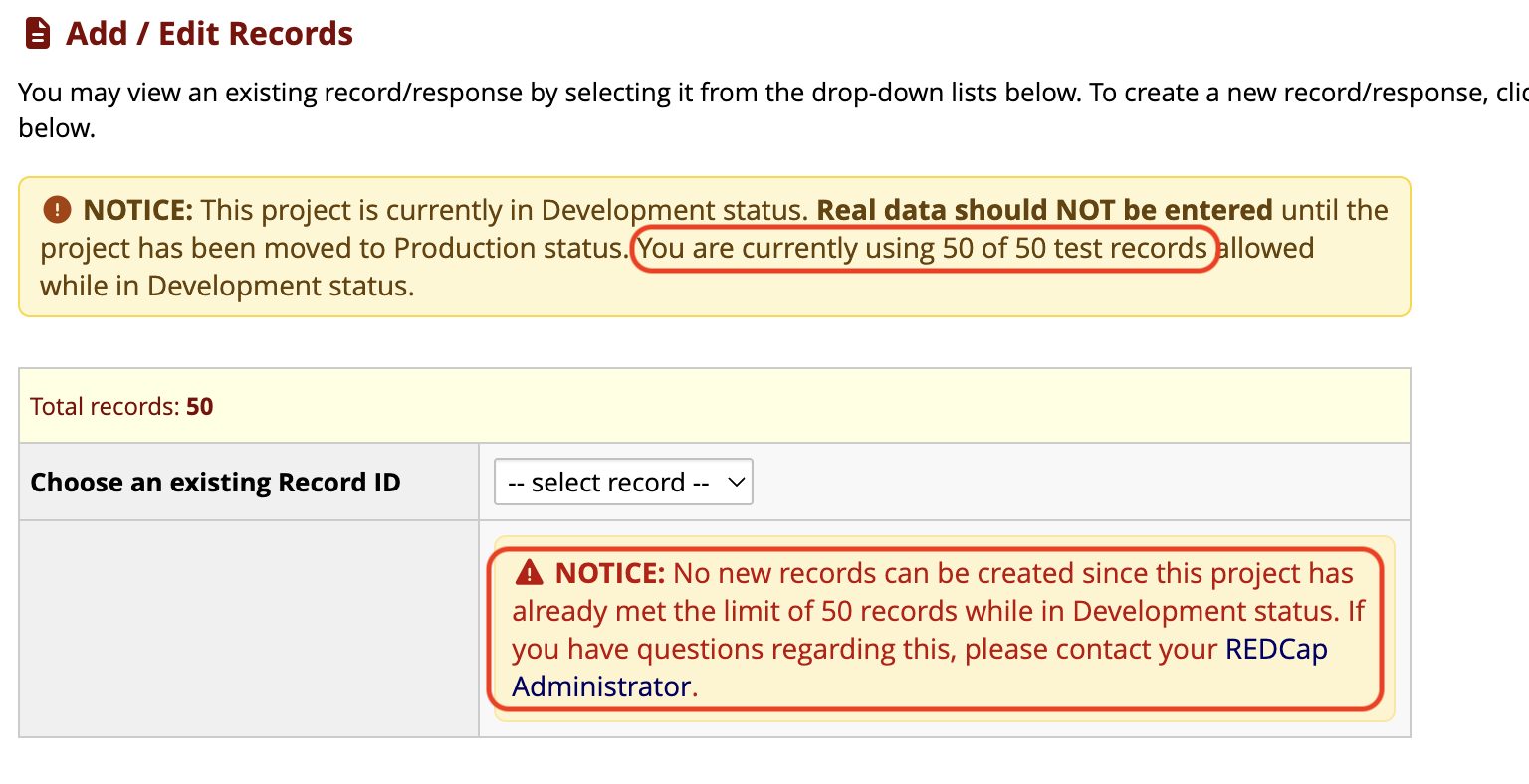Screen dimensions: 1529x784
Task: Click the brown "NOTICE:" label in the Development banner
Action: 137,210
